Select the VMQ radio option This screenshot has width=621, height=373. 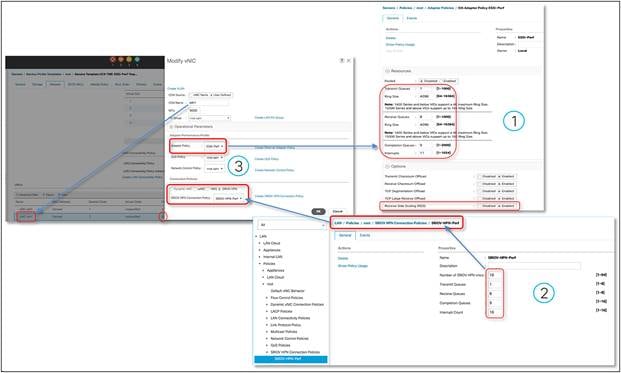point(208,189)
